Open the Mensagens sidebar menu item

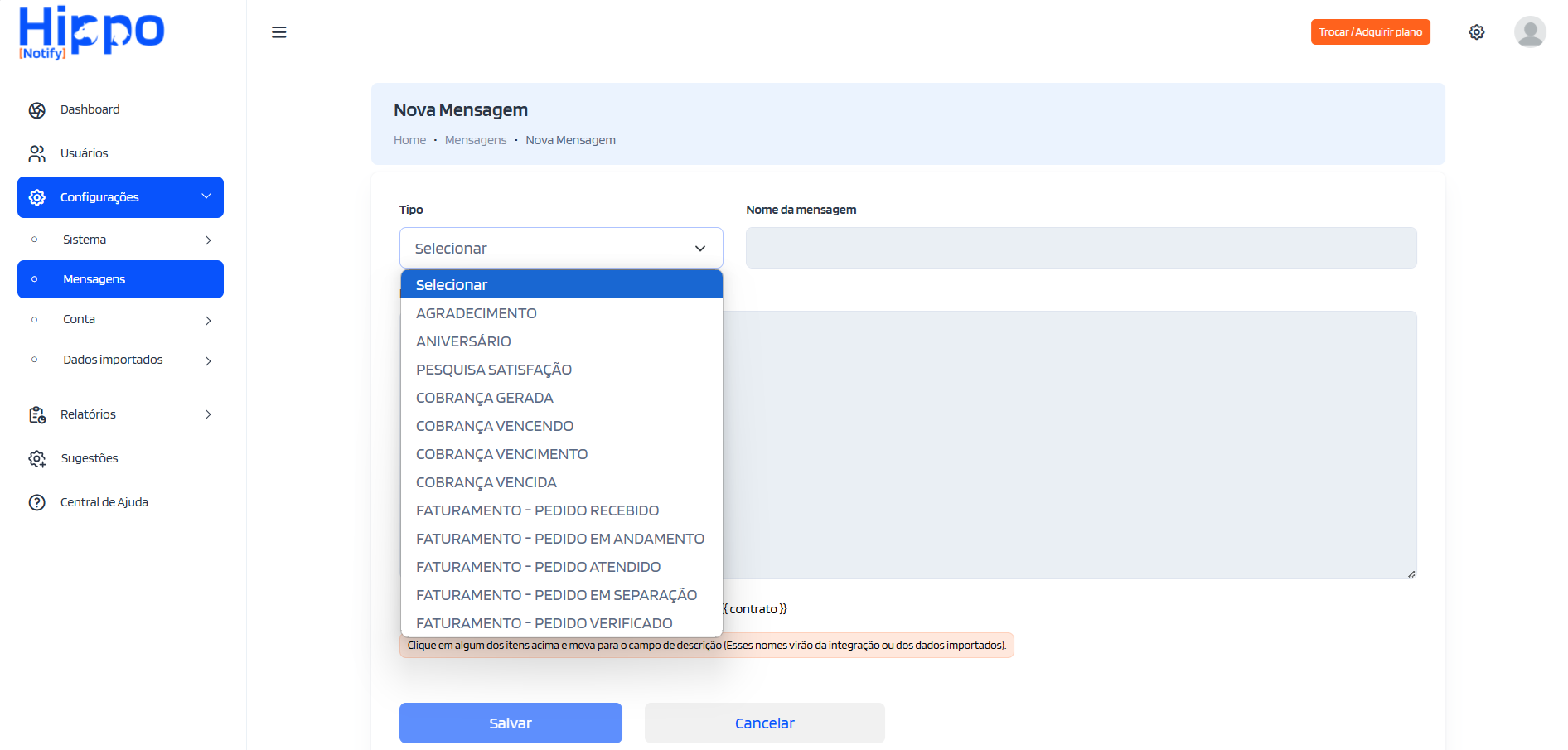point(94,279)
